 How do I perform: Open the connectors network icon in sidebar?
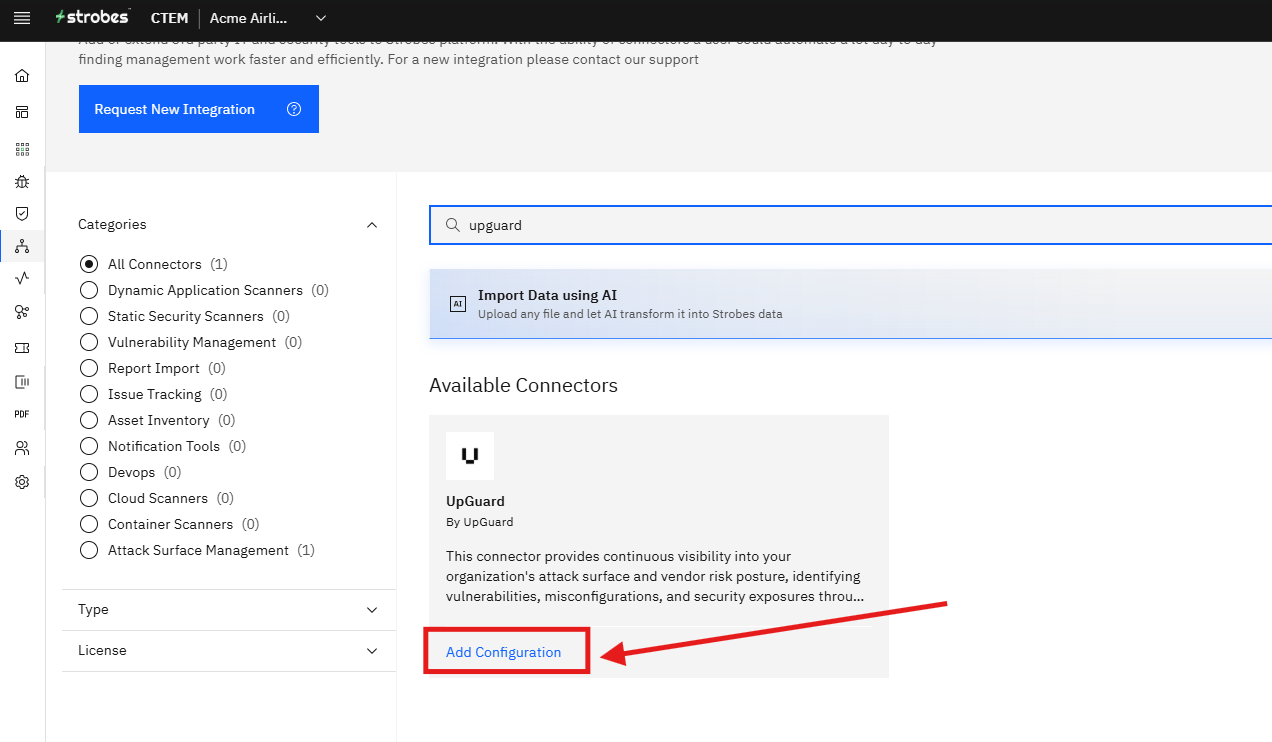coord(22,246)
